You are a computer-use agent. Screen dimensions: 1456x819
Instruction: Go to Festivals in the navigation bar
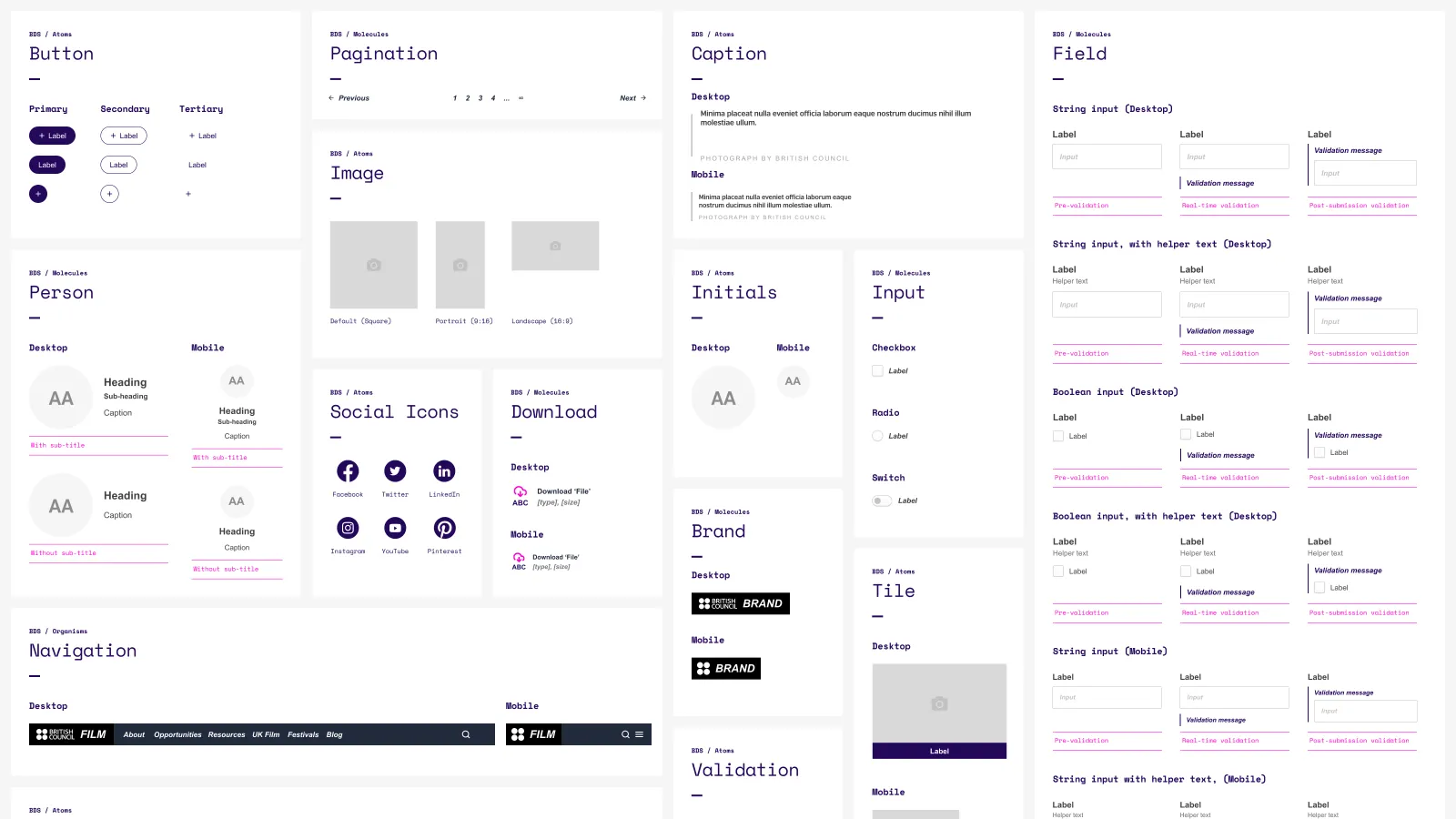[x=303, y=734]
